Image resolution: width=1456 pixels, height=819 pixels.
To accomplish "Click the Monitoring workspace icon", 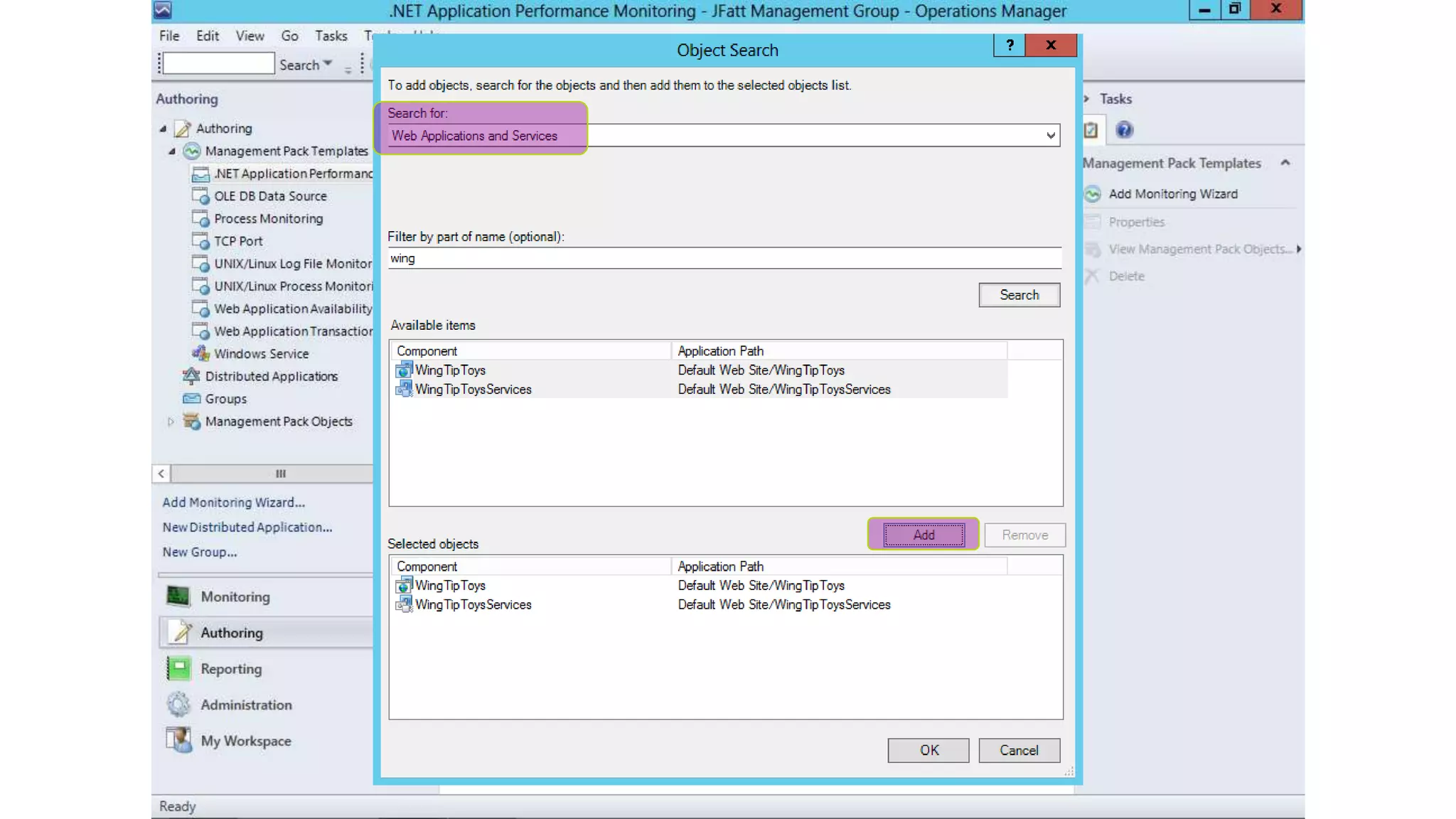I will (178, 596).
